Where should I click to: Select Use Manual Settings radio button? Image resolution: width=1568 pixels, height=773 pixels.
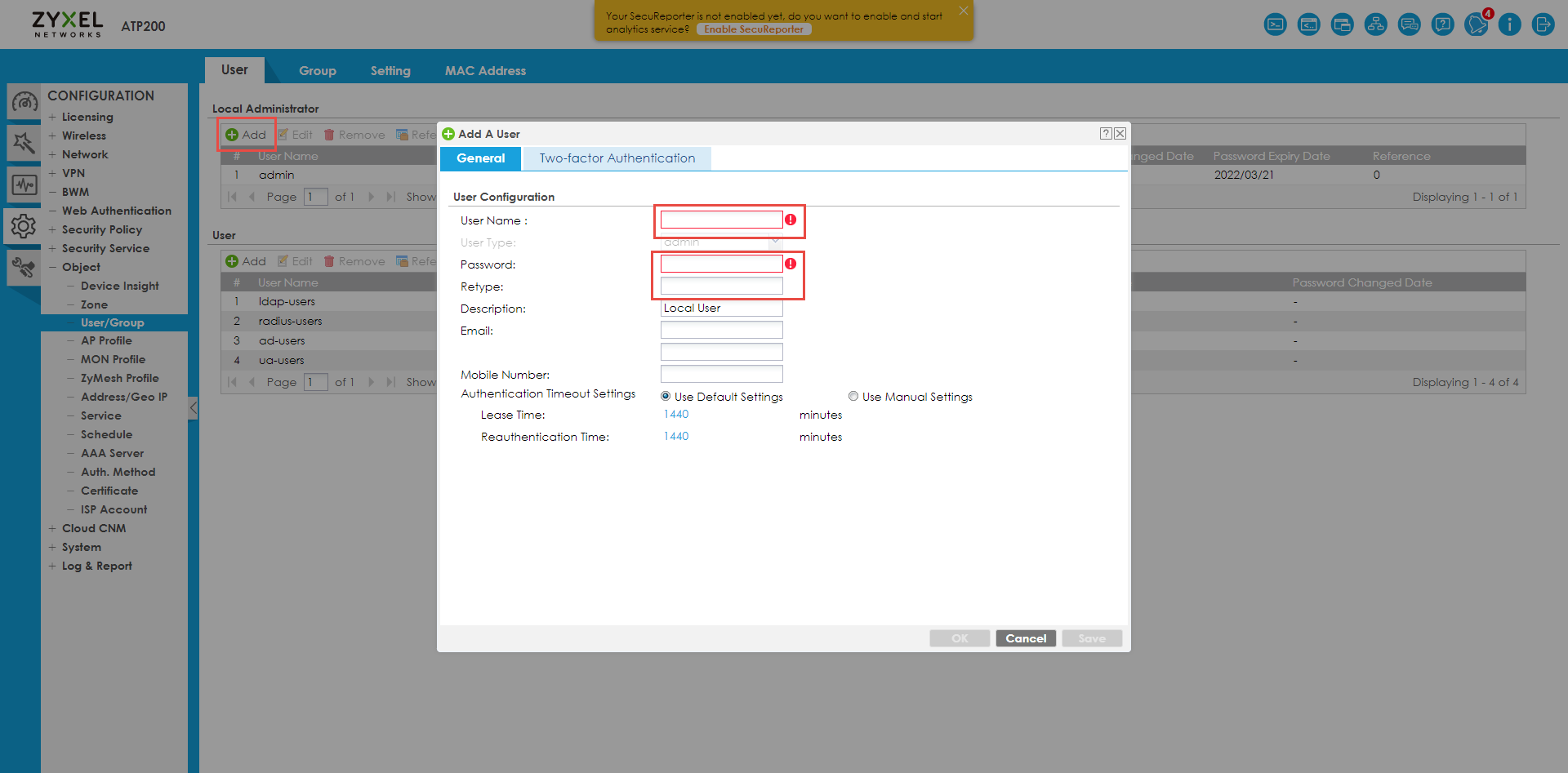853,397
